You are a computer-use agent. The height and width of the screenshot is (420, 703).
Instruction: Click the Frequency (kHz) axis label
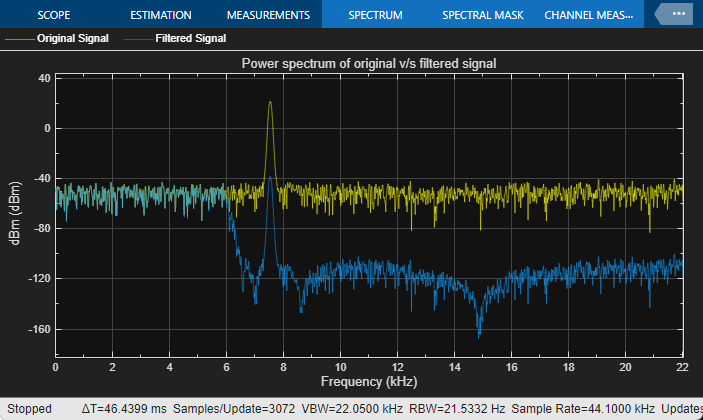click(369, 381)
